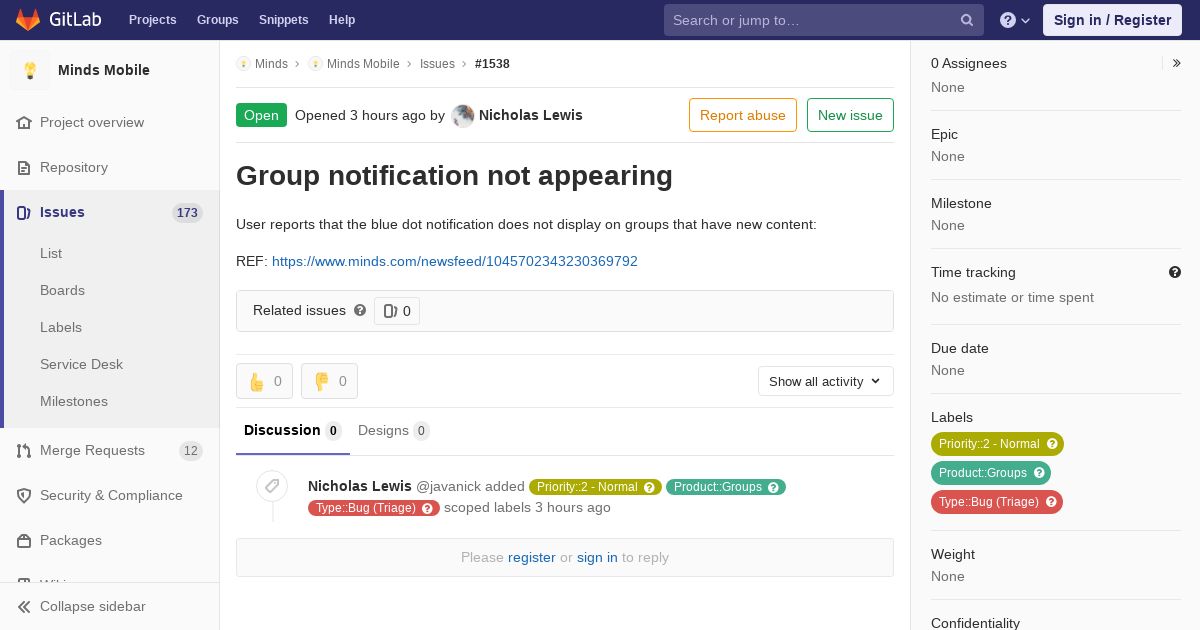Click the Packages icon in sidebar
1200x630 pixels.
pos(24,540)
